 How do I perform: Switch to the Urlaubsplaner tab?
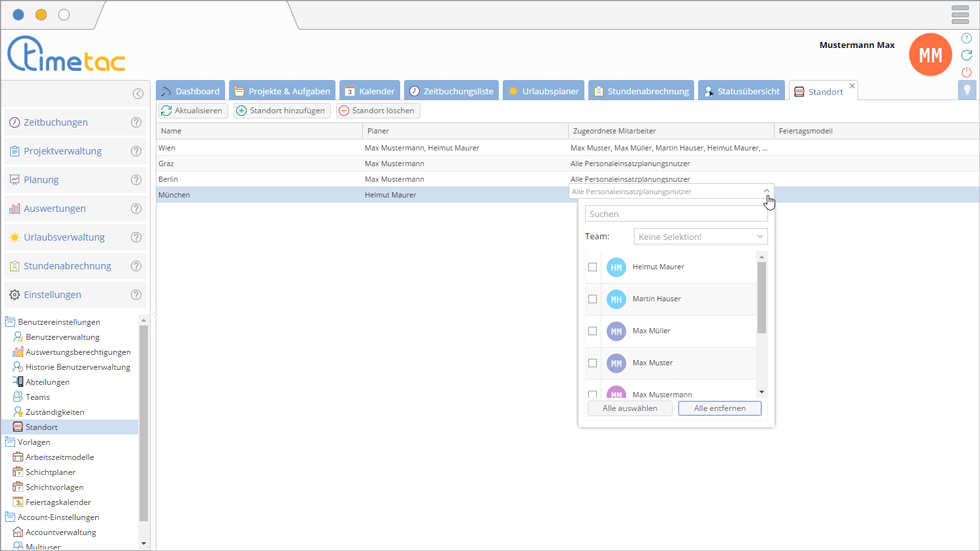click(543, 91)
